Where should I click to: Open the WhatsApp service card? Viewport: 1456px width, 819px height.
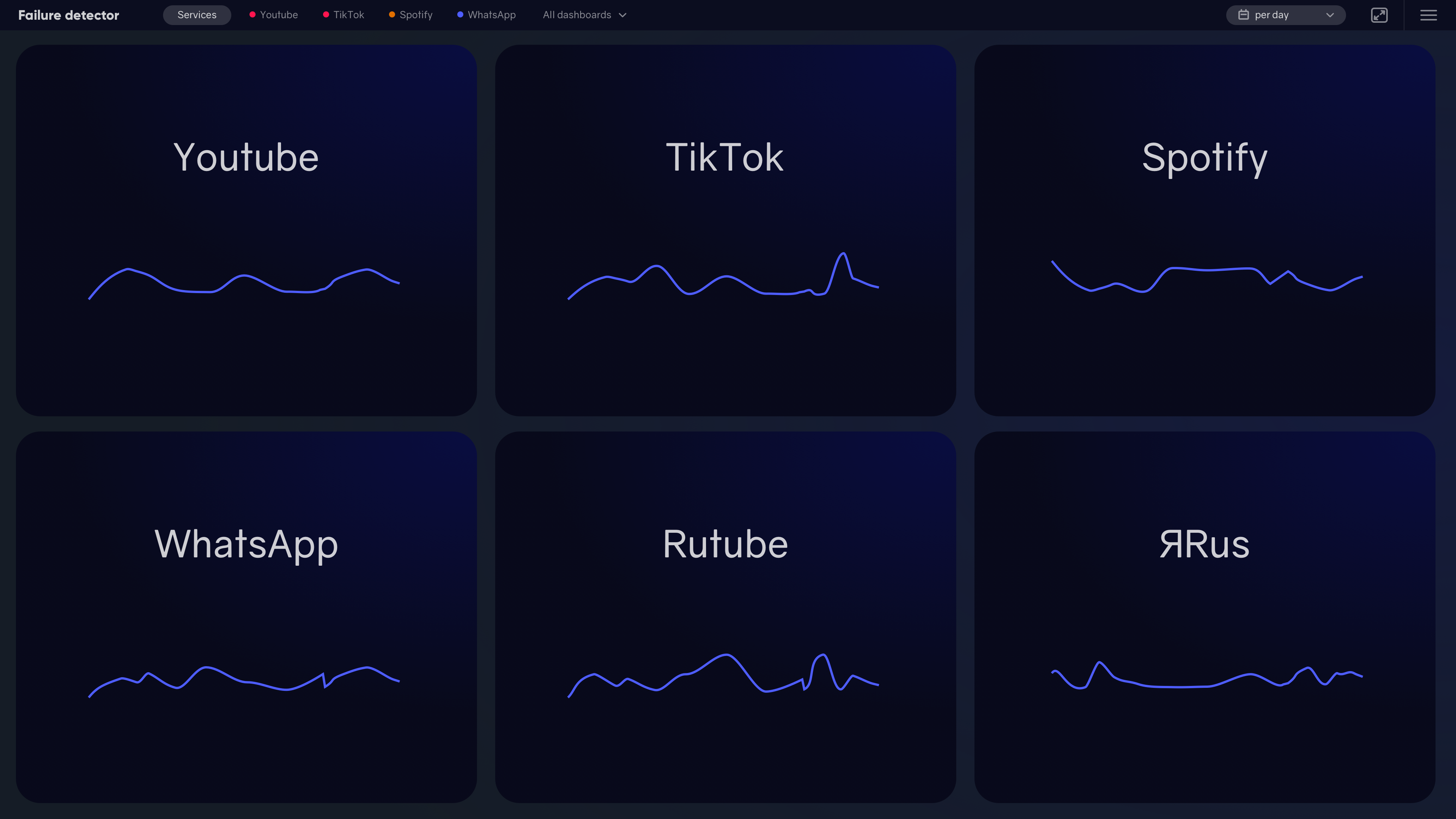tap(246, 617)
